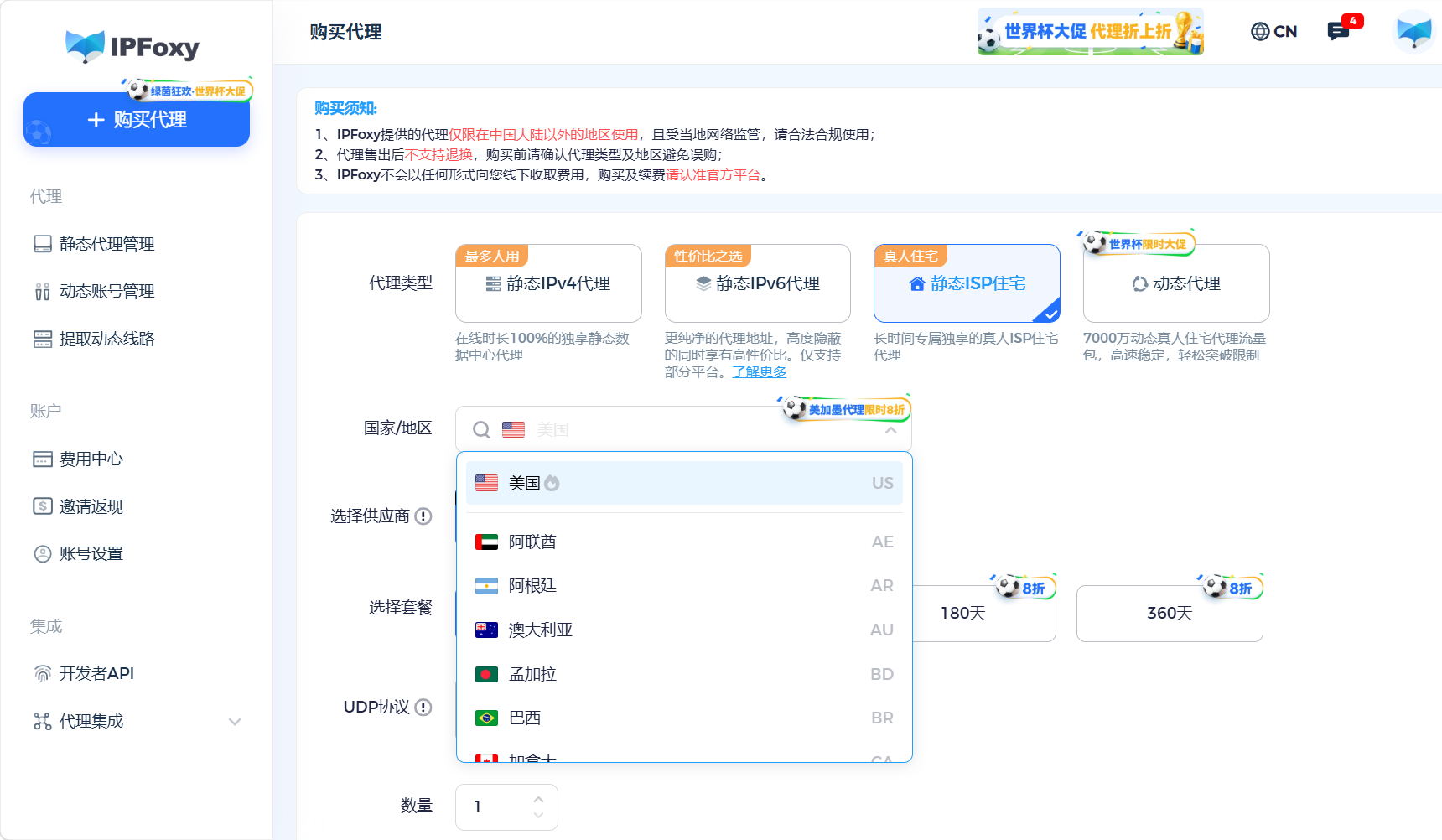The image size is (1442, 840).
Task: Open the user avatar menu
Action: click(1414, 32)
